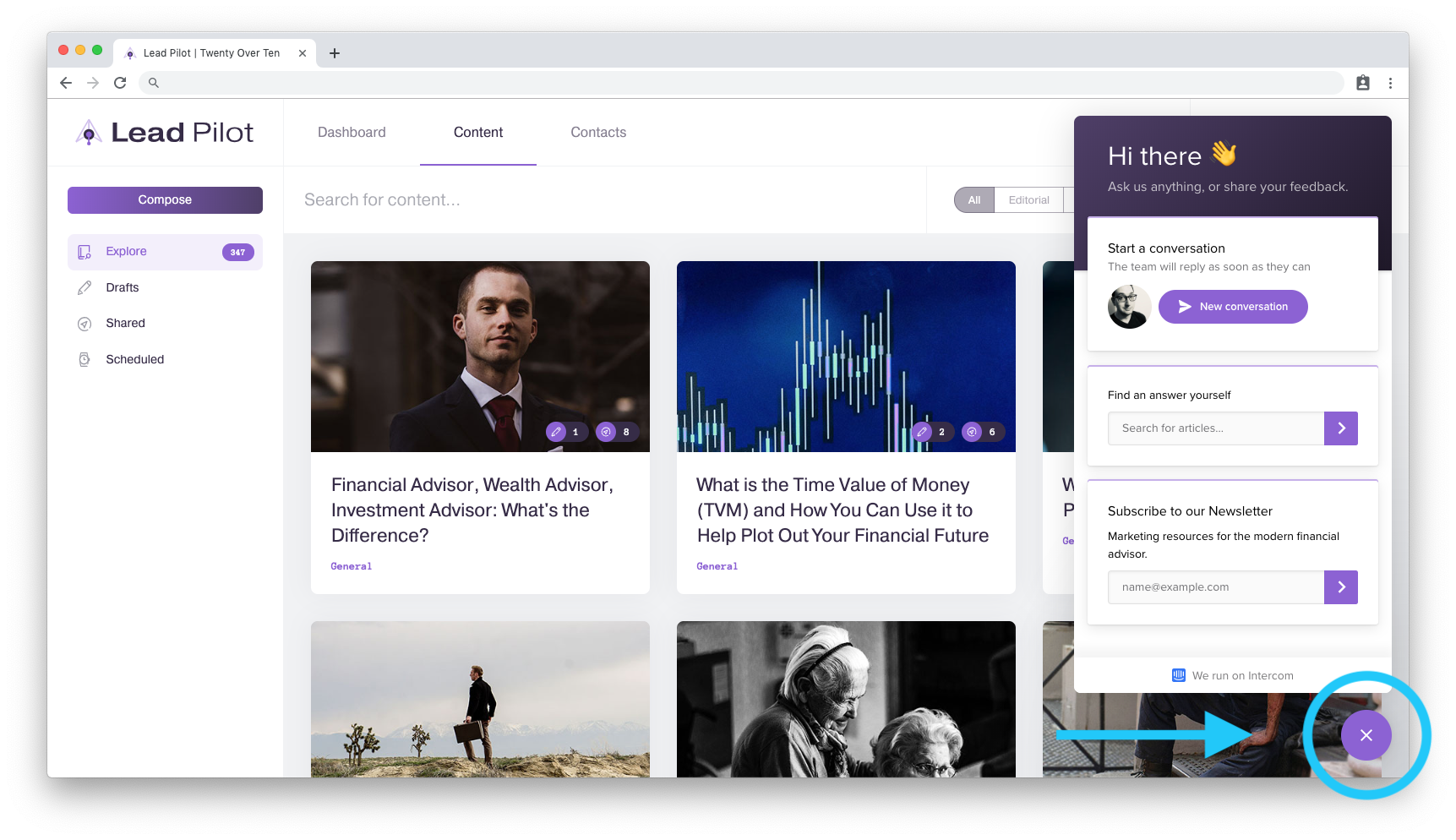Close the Lead Pilot browser tab
This screenshot has height=840, width=1456.
click(x=303, y=53)
